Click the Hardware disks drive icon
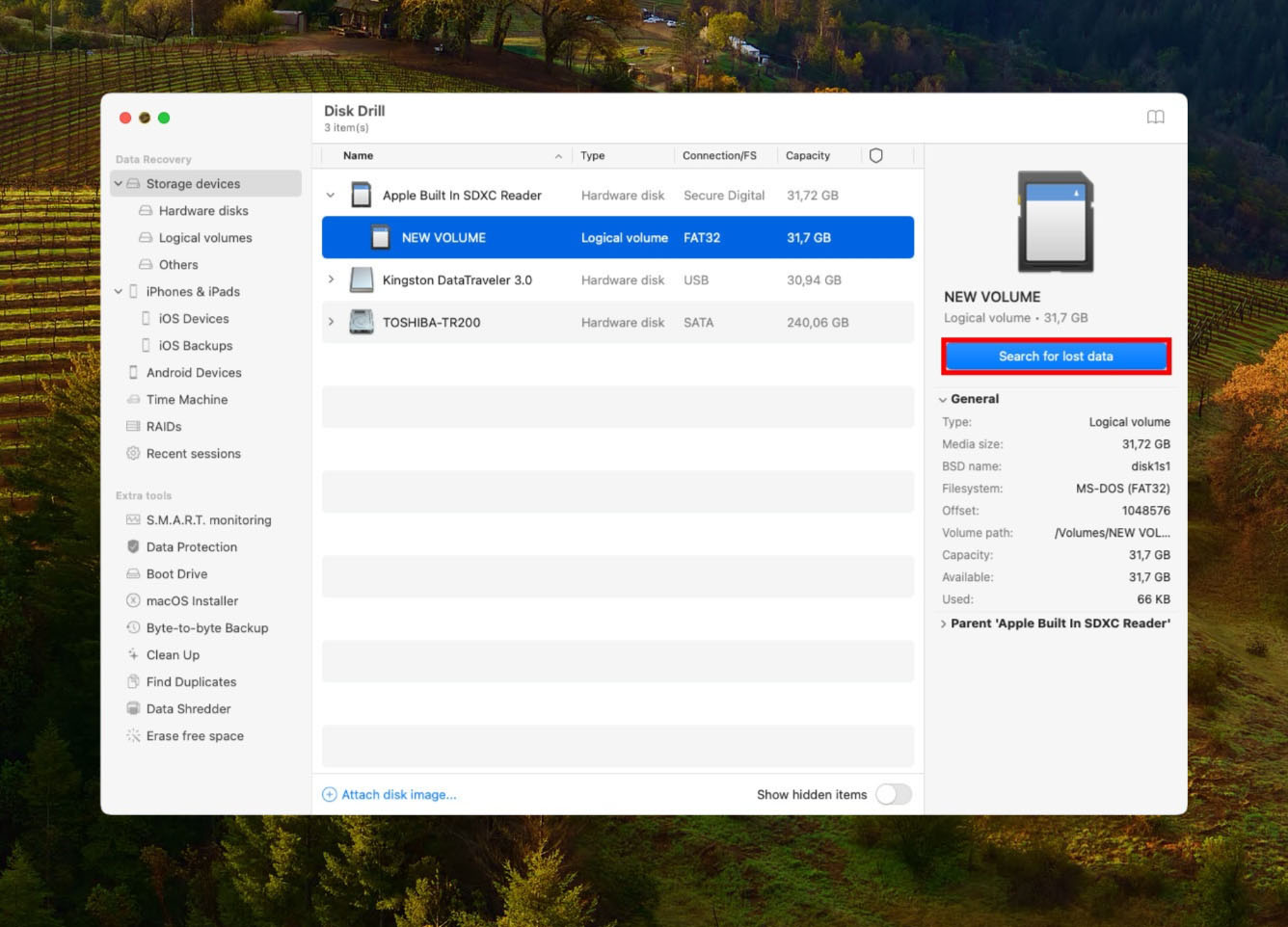 pyautogui.click(x=146, y=211)
